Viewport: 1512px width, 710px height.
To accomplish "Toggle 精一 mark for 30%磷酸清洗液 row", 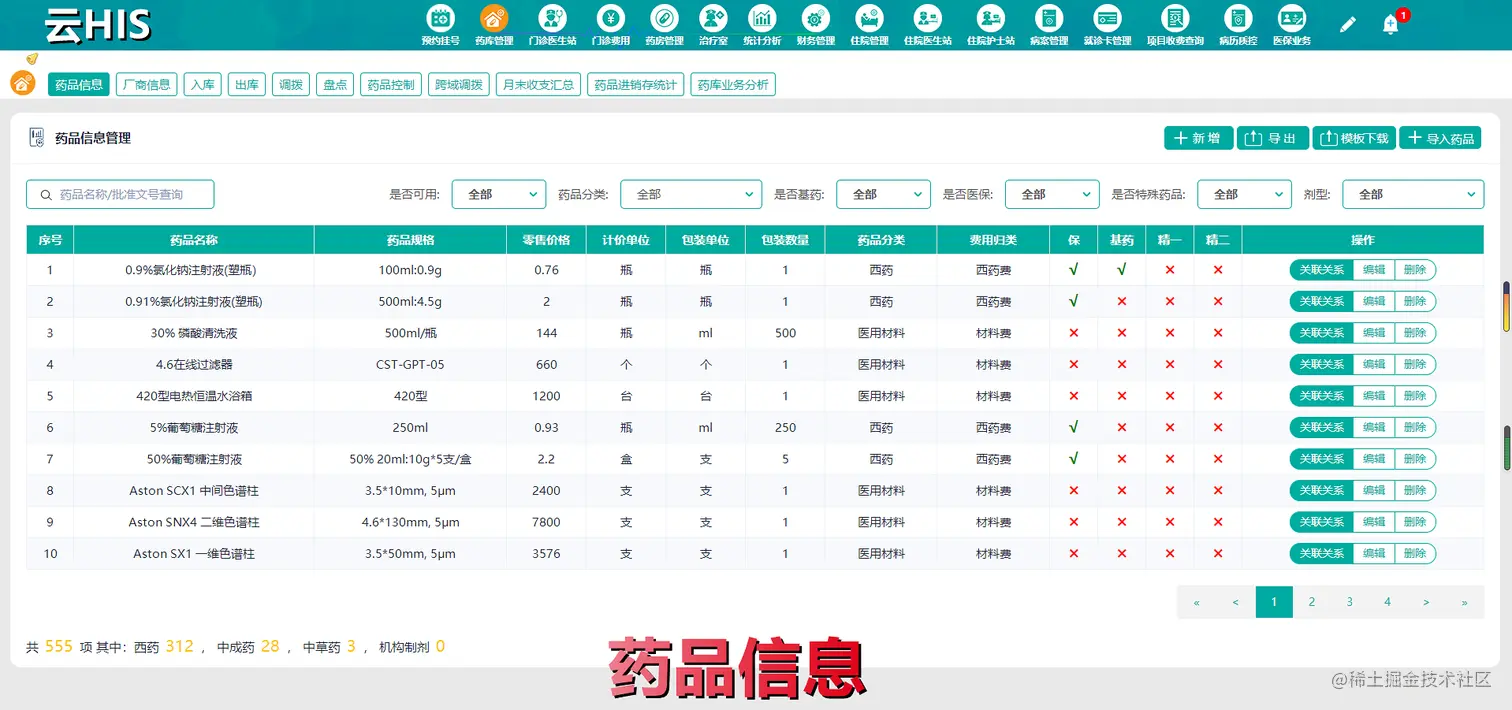I will click(1170, 332).
